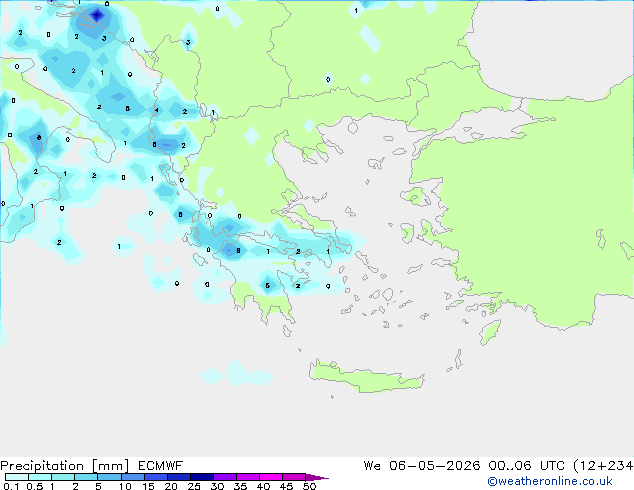The width and height of the screenshot is (634, 490).
Task: Click legend scale label '40'
Action: [263, 486]
